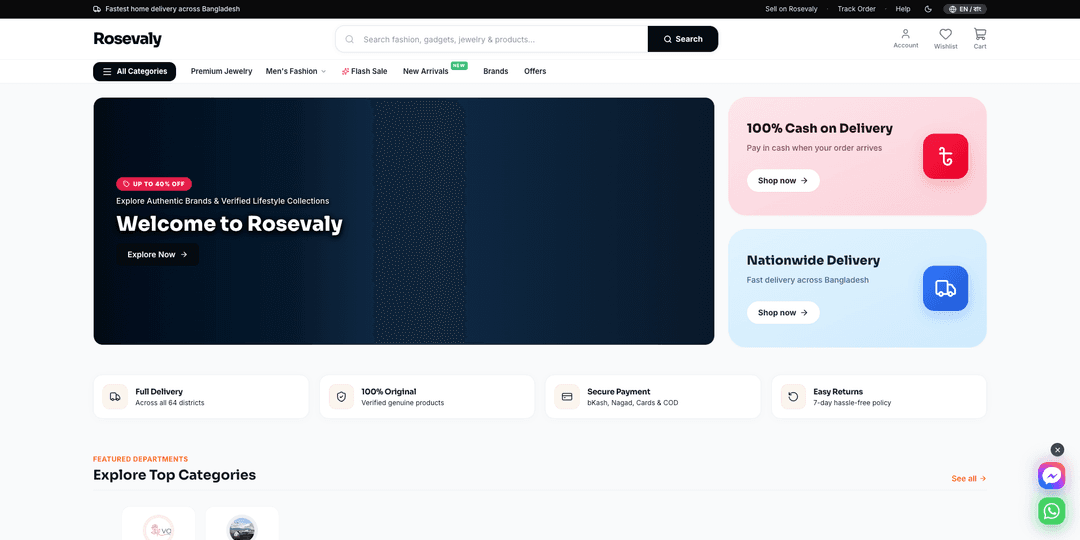
Task: Open the WhatsApp chat button
Action: click(1051, 511)
